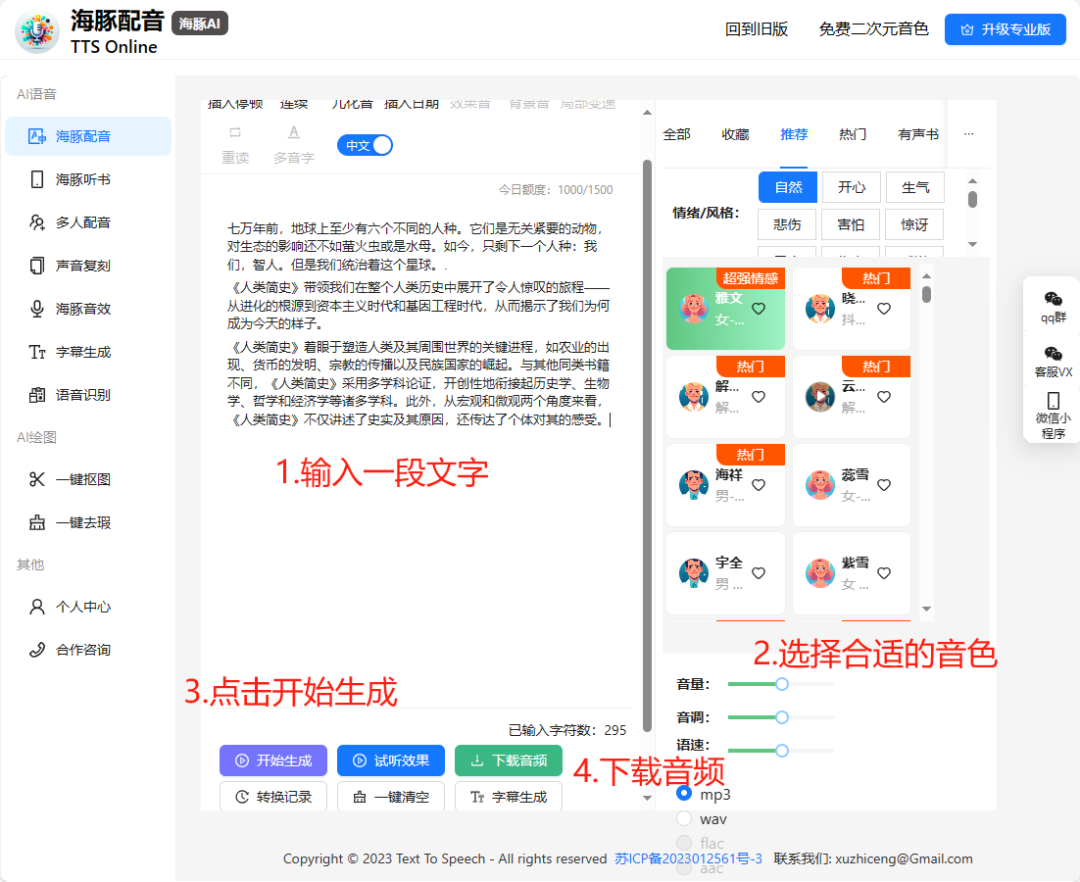
Task: Open the qq群 WeChat-style icon
Action: point(1052,299)
